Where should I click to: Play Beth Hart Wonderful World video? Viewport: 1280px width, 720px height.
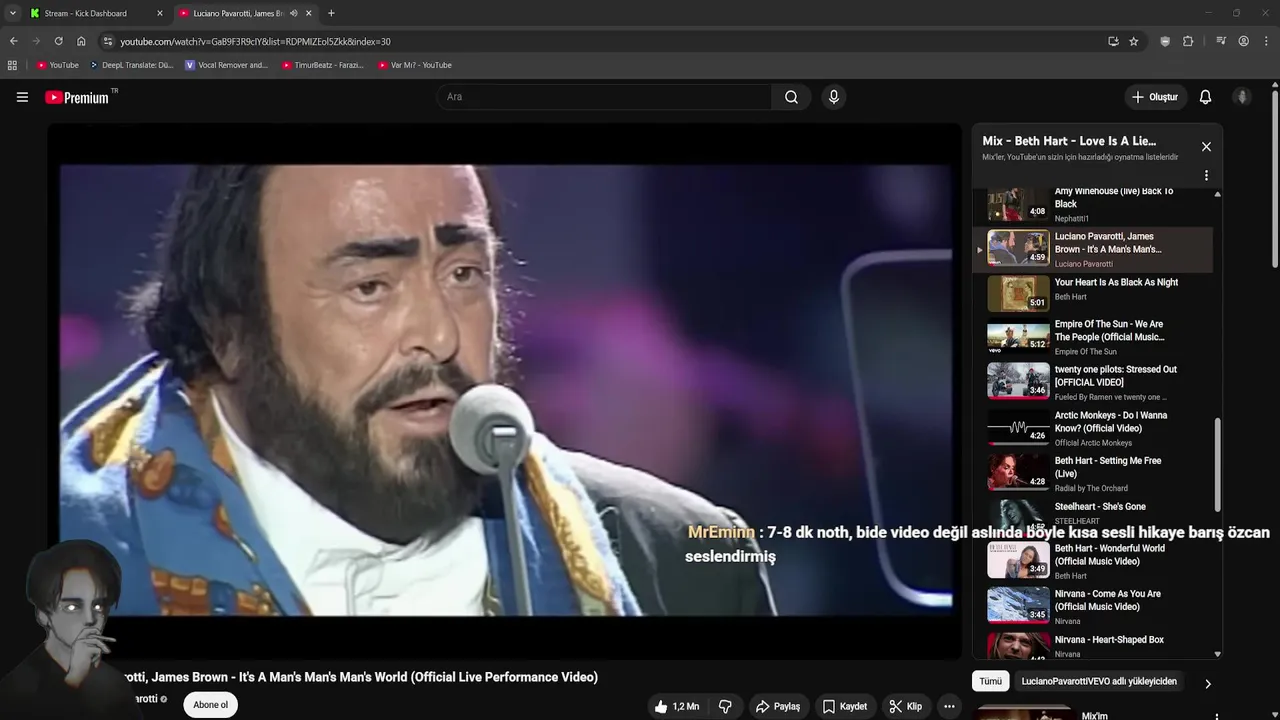pos(1093,562)
